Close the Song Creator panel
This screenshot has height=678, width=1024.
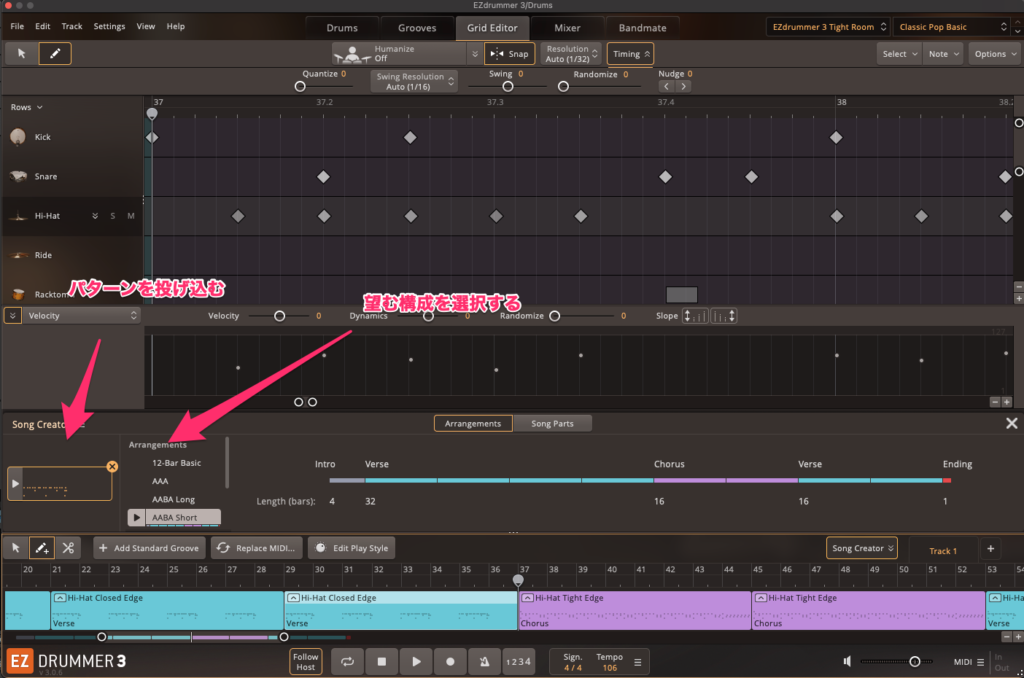pos(1011,424)
